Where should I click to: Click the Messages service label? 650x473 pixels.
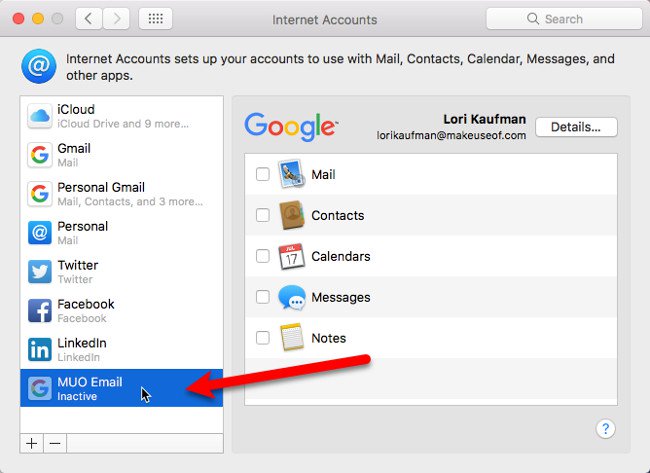[x=341, y=298]
